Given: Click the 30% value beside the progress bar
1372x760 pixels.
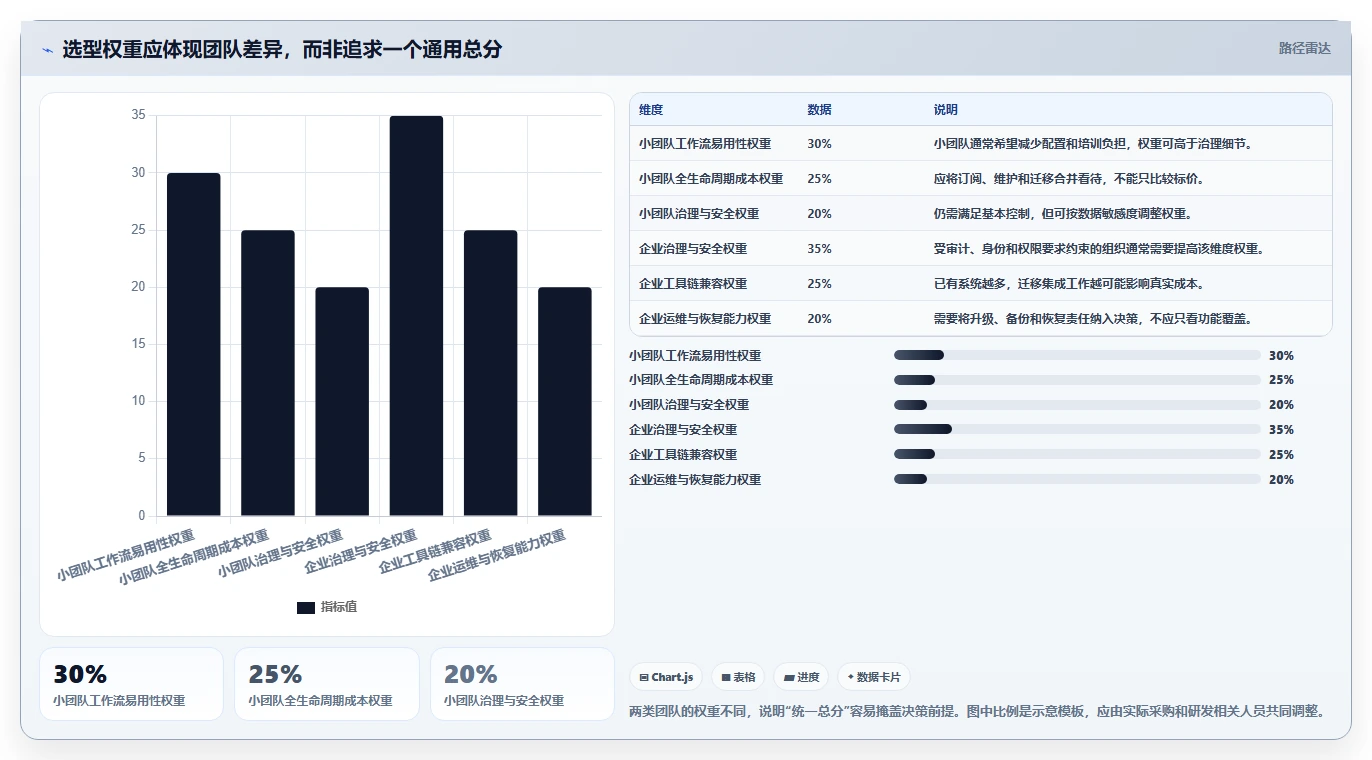Looking at the screenshot, I should click(x=1281, y=355).
